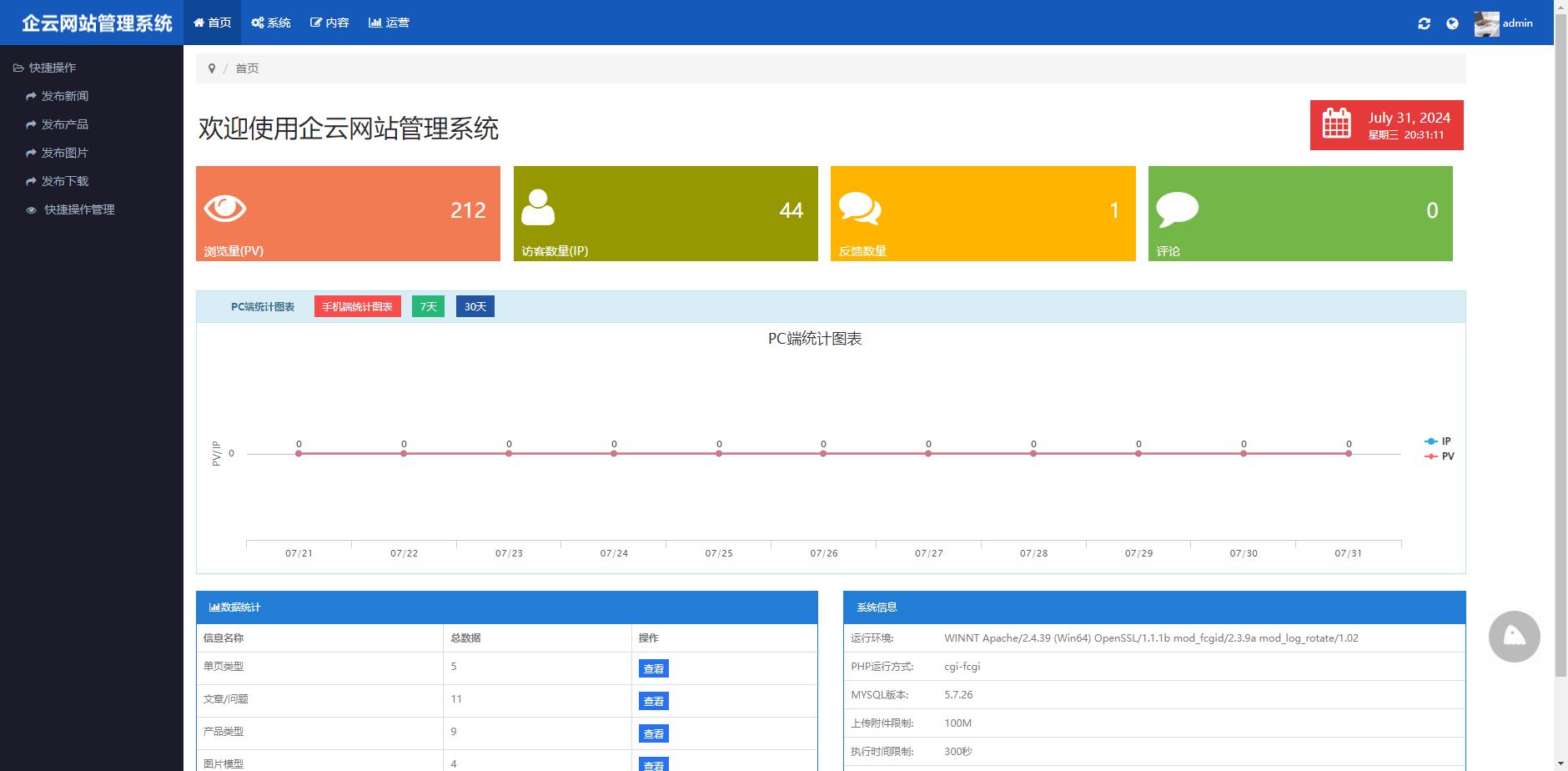Click 发布下载 shortcut
This screenshot has width=1568, height=771.
[x=58, y=181]
